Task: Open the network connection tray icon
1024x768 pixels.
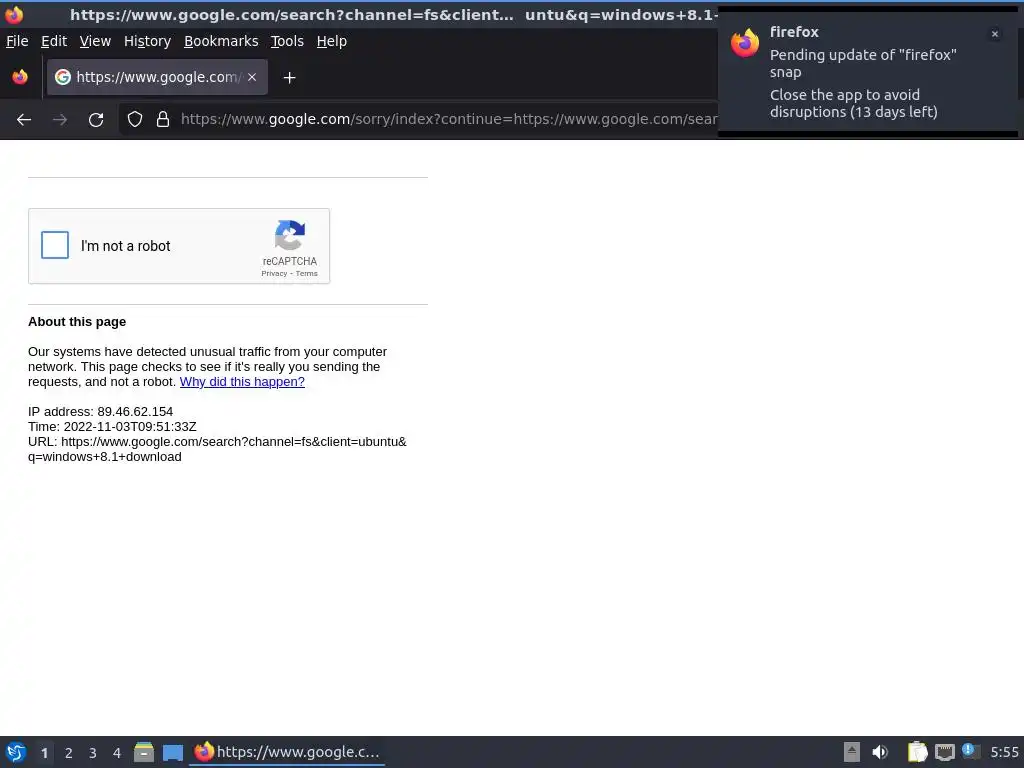Action: 944,752
